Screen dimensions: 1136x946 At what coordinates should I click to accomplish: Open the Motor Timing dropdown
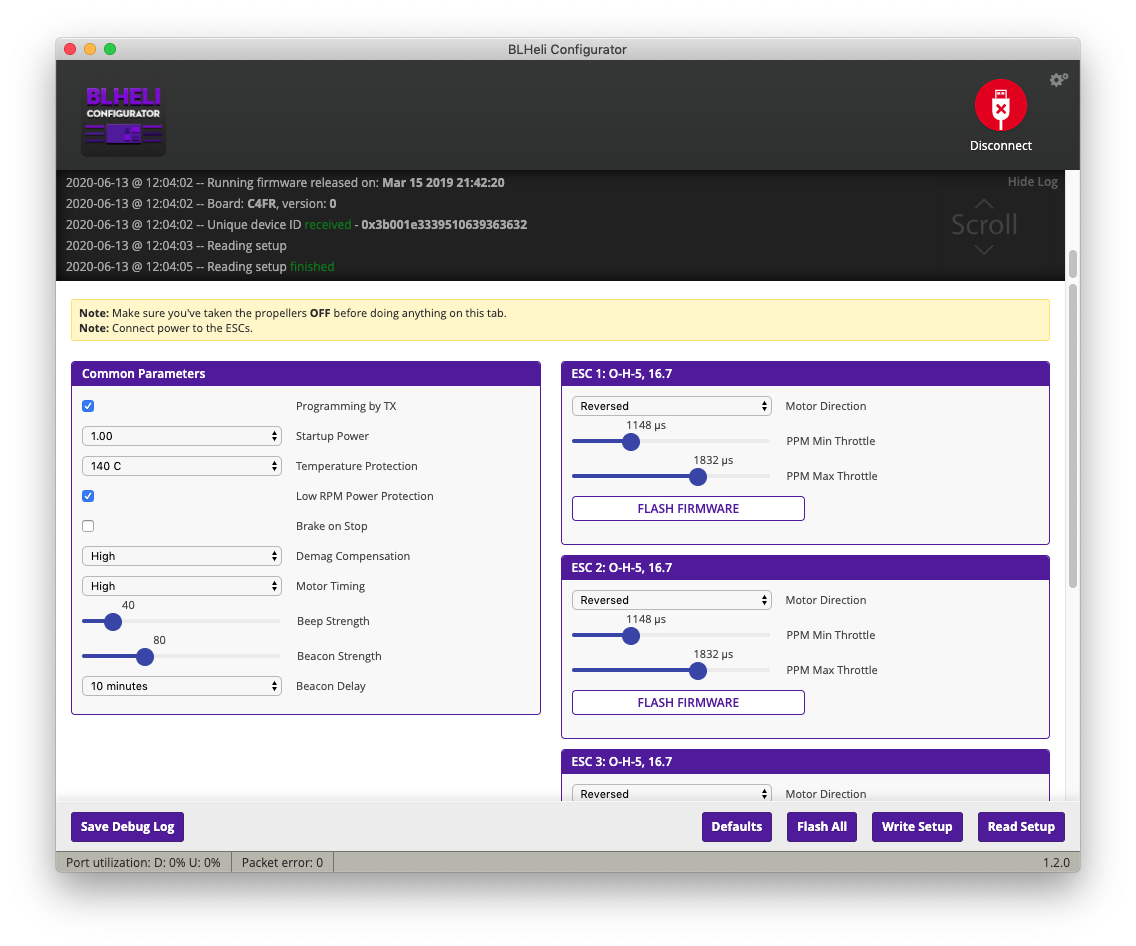pos(182,586)
